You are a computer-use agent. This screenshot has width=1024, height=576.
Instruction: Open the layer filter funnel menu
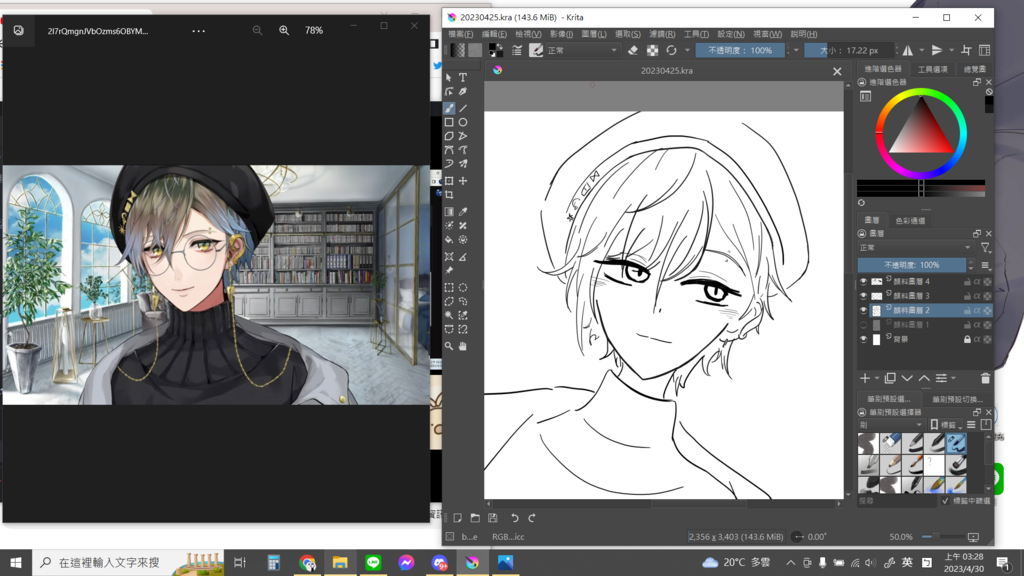(985, 248)
